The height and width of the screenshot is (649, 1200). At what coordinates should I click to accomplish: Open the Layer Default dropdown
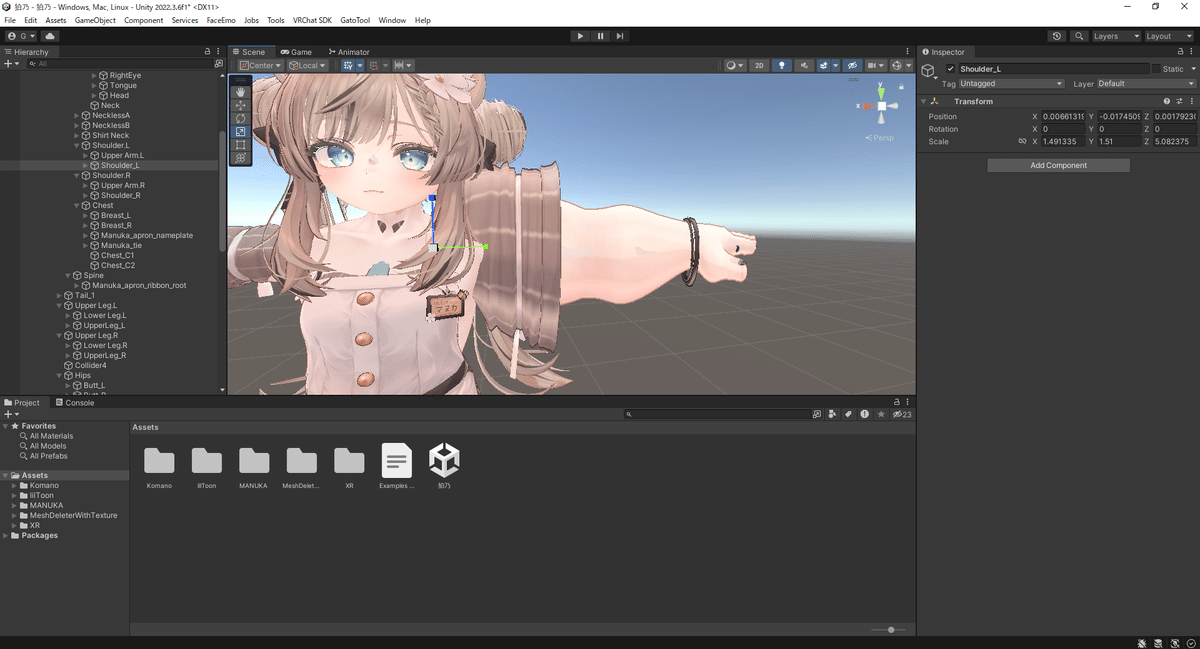coord(1146,84)
